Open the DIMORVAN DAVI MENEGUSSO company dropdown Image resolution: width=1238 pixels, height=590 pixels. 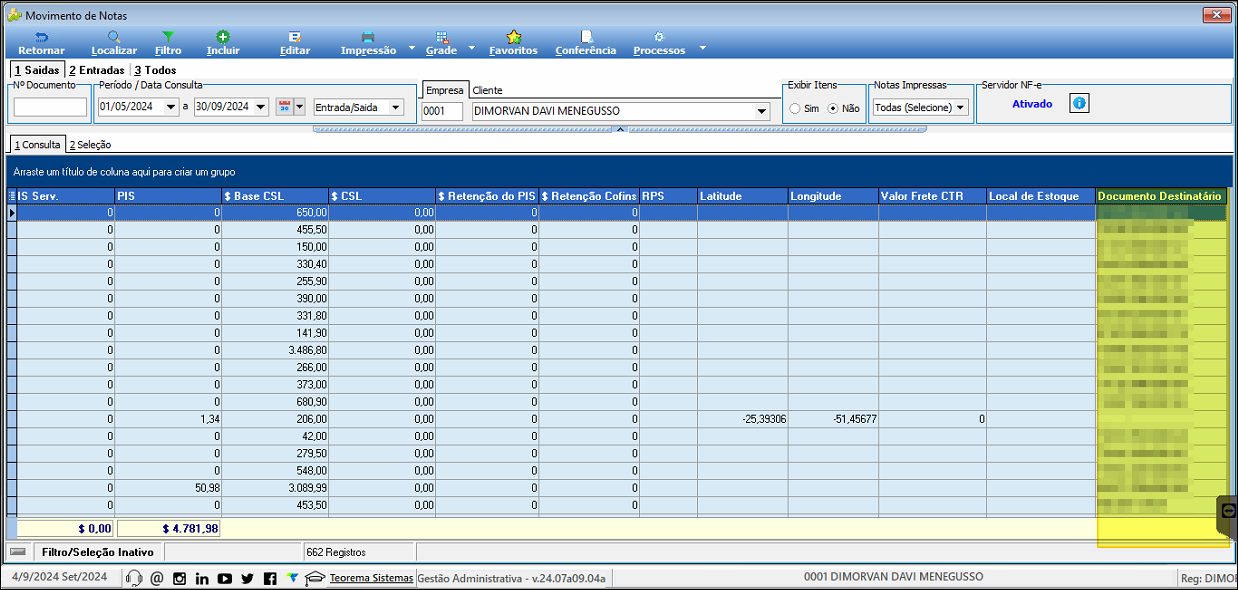tap(762, 111)
